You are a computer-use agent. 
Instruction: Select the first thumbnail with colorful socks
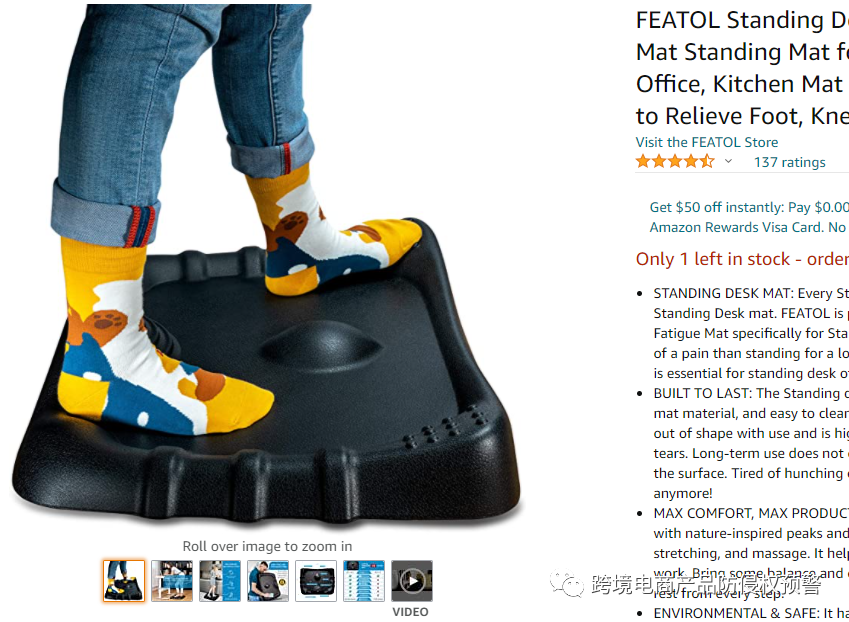[124, 581]
